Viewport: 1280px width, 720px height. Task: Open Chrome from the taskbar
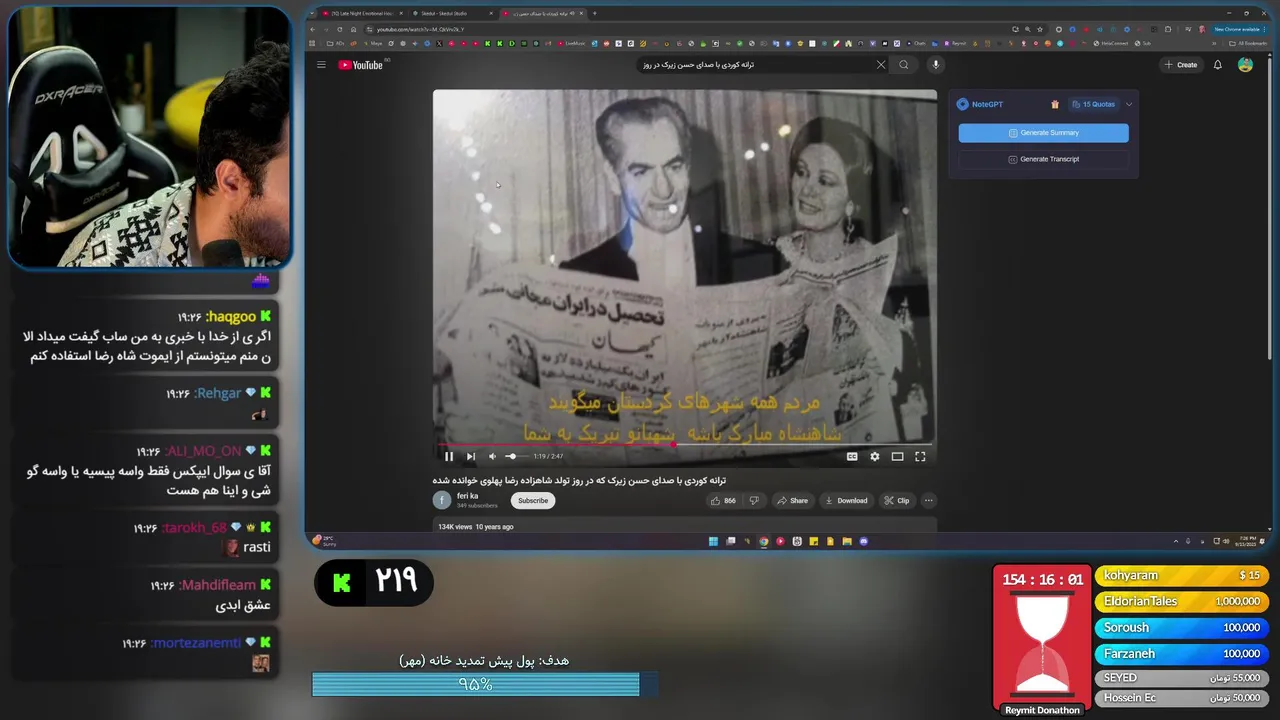click(764, 541)
